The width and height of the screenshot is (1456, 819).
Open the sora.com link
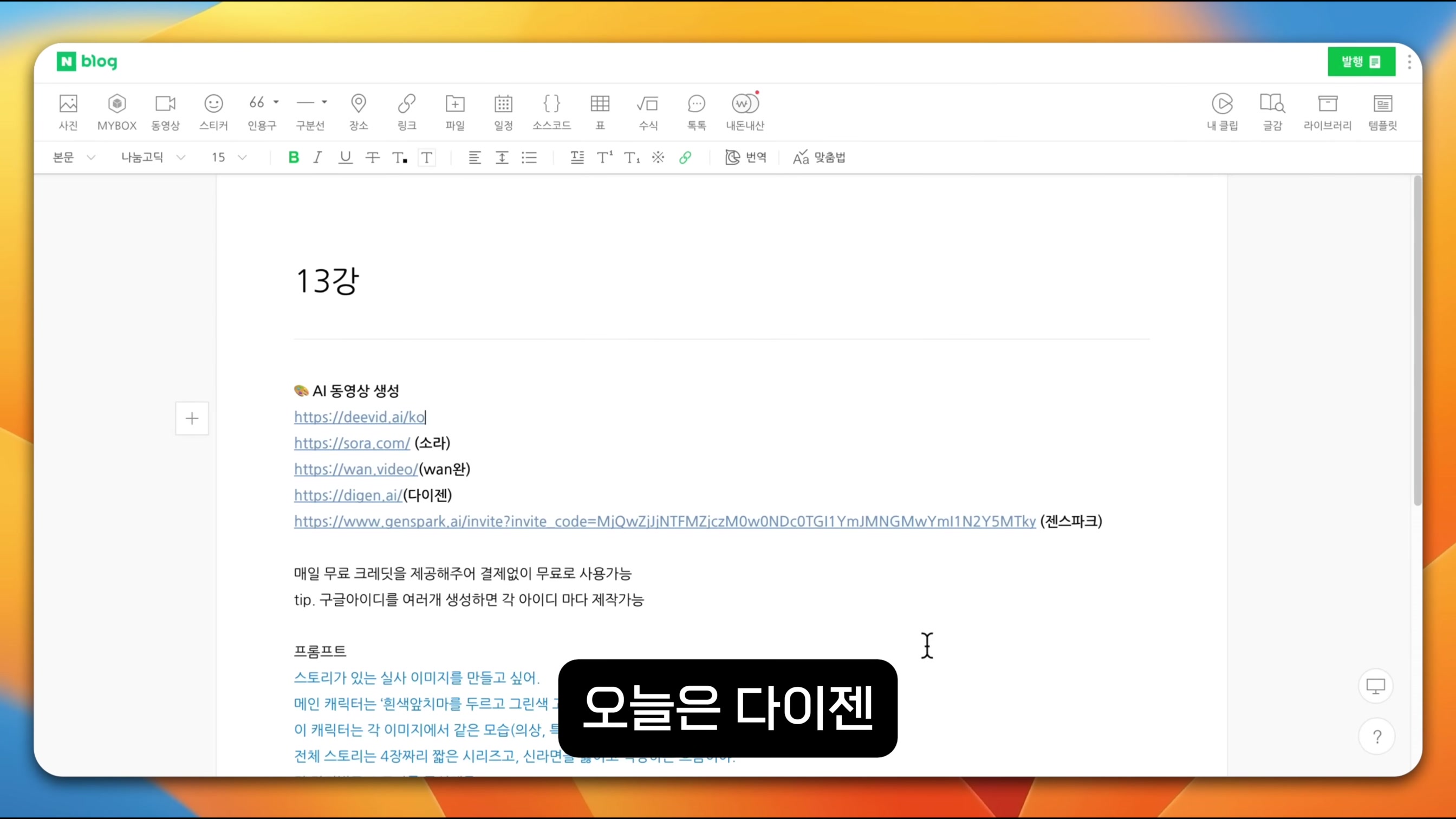(352, 443)
